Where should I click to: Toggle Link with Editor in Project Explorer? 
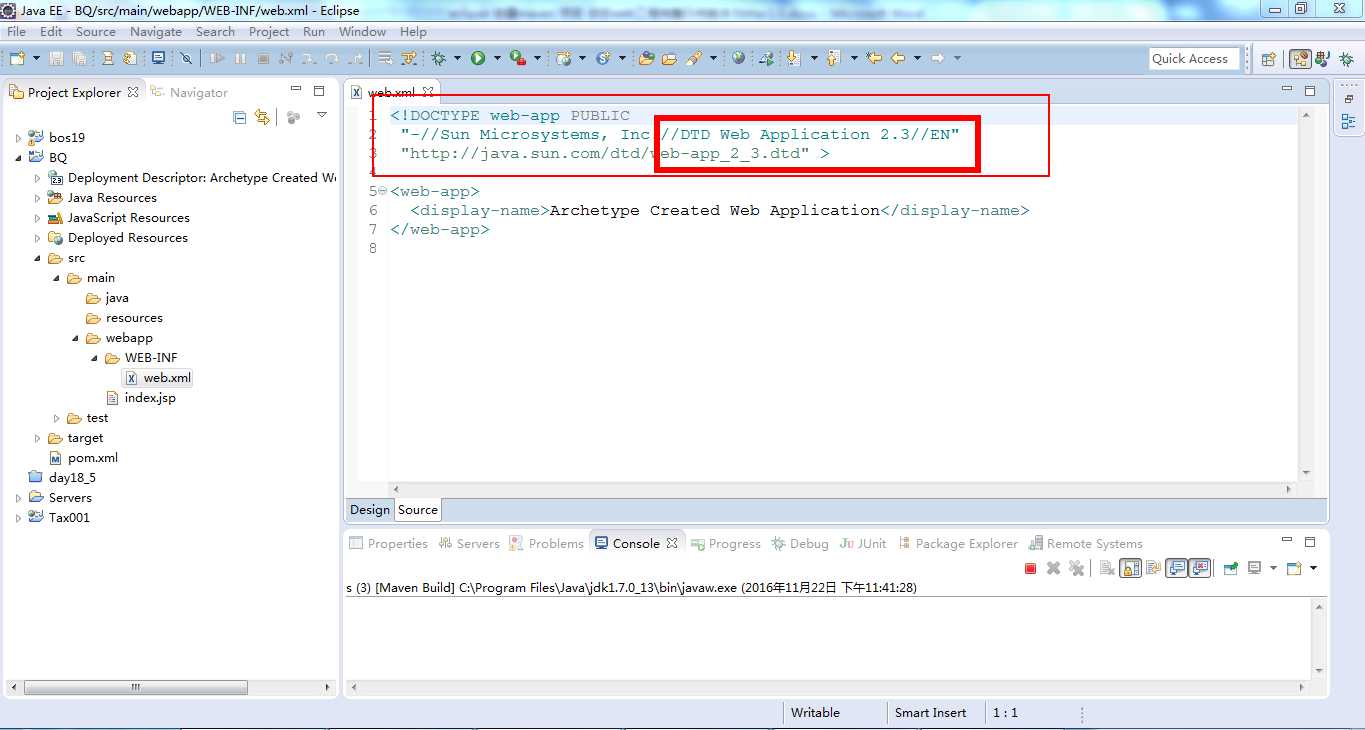point(262,117)
